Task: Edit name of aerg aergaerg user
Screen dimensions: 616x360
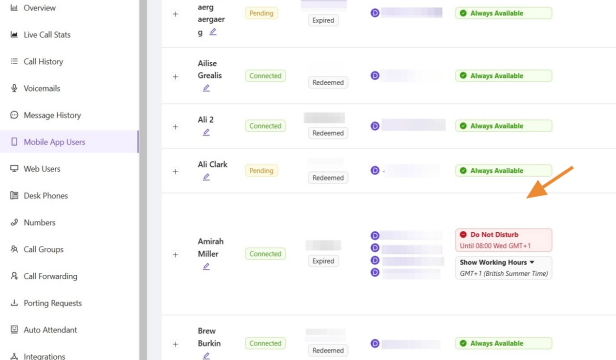Action: [213, 32]
